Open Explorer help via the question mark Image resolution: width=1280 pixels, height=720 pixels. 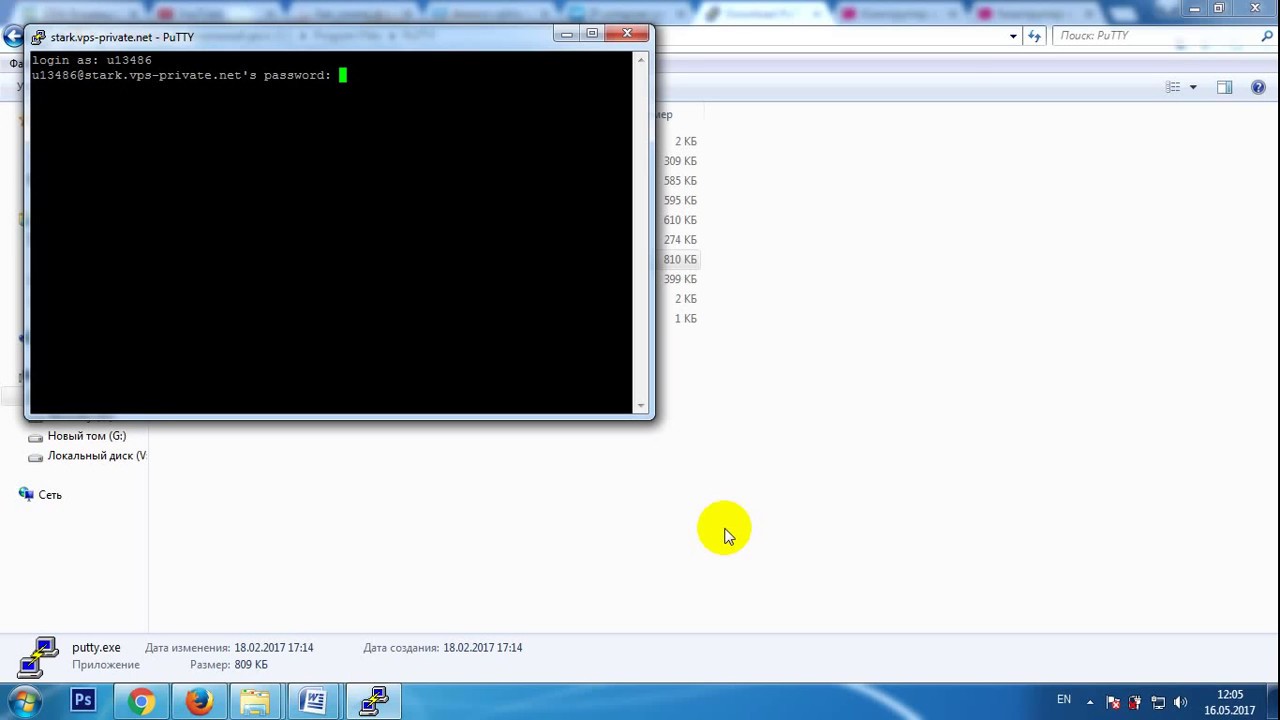pos(1258,88)
